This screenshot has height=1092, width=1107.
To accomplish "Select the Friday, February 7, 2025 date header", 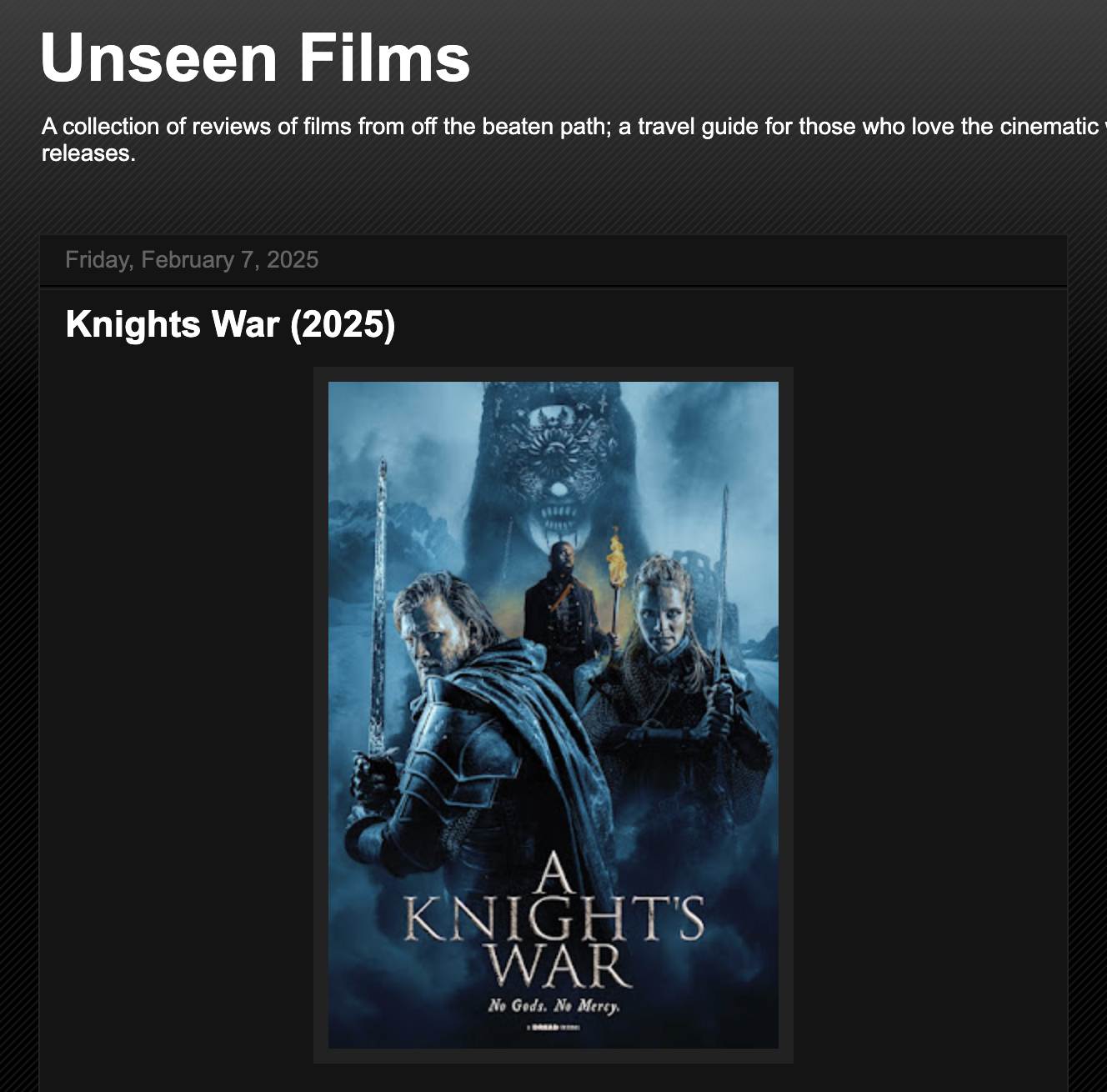I will [x=192, y=260].
